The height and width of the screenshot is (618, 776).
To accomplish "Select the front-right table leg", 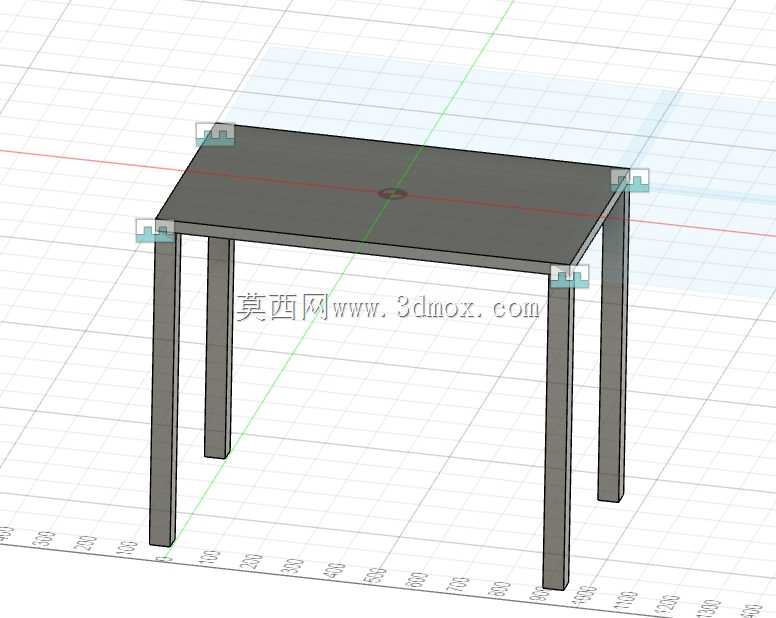I will pos(558,433).
